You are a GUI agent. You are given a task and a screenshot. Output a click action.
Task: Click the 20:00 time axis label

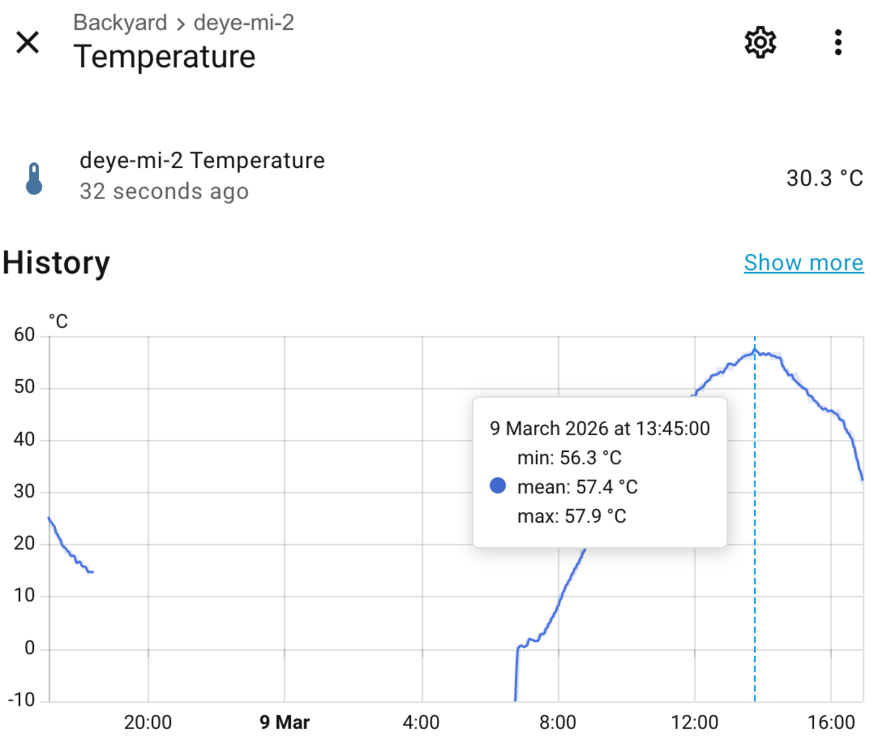coord(148,722)
